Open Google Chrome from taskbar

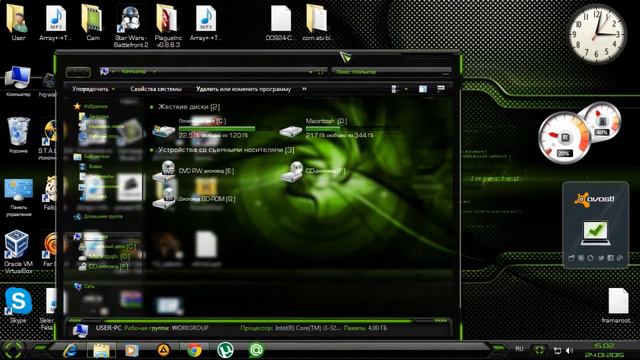click(x=194, y=350)
